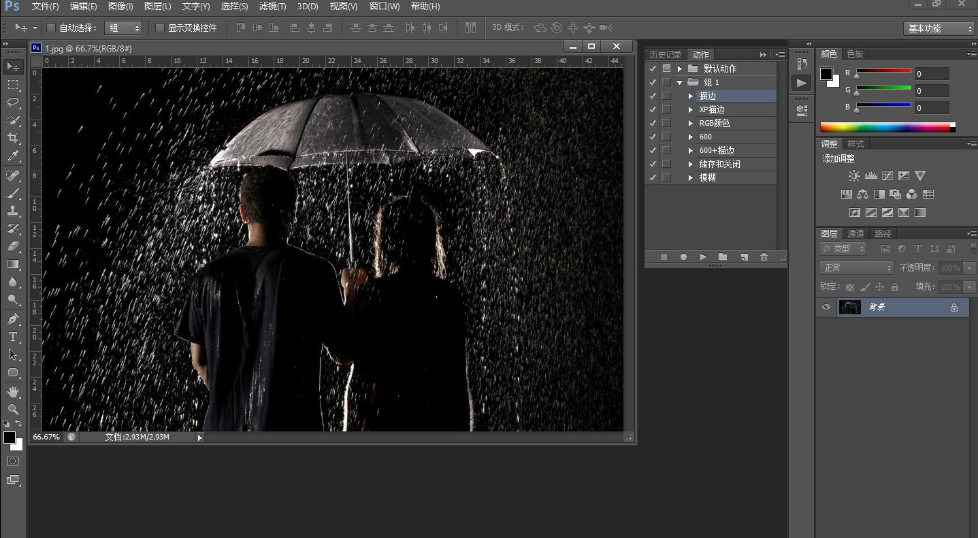Click the trash icon in Actions panel
The image size is (978, 538).
coord(764,257)
